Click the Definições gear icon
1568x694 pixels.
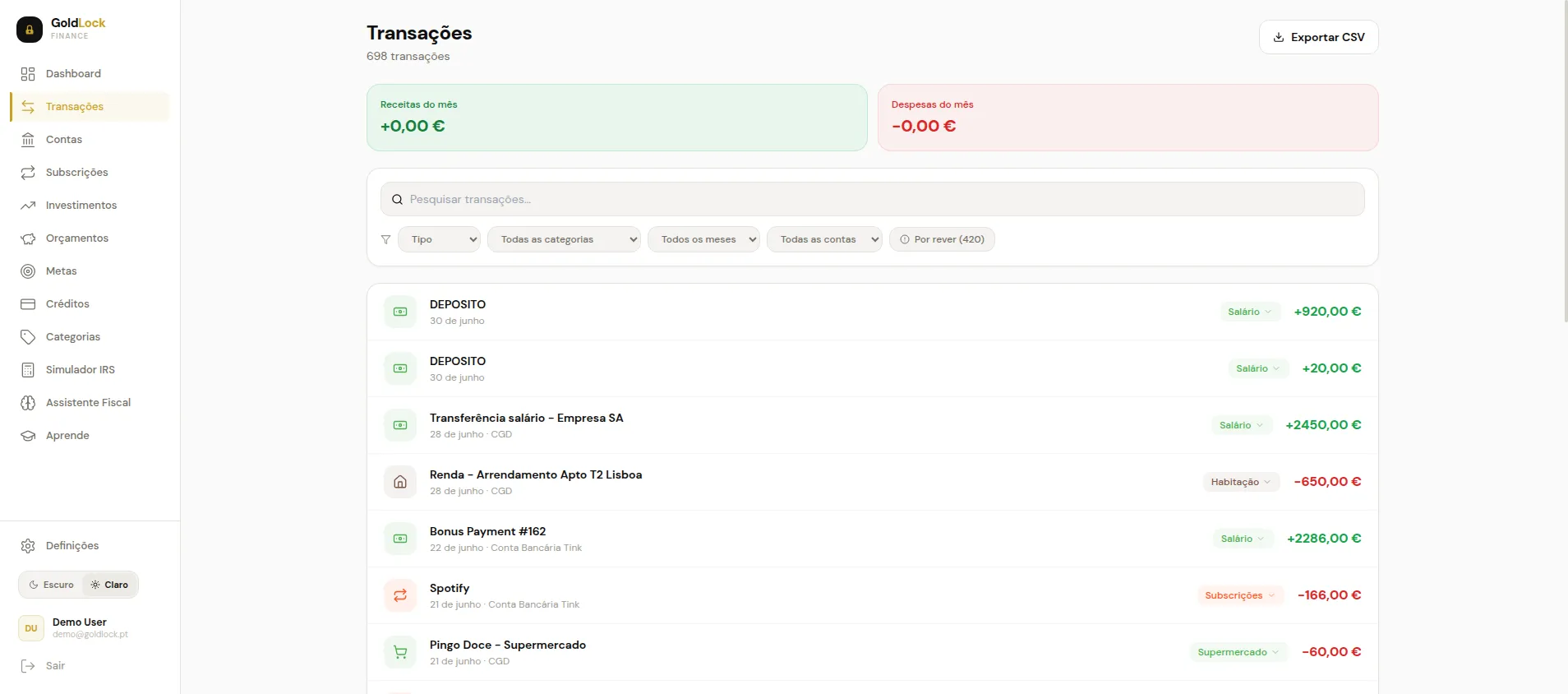pos(28,546)
